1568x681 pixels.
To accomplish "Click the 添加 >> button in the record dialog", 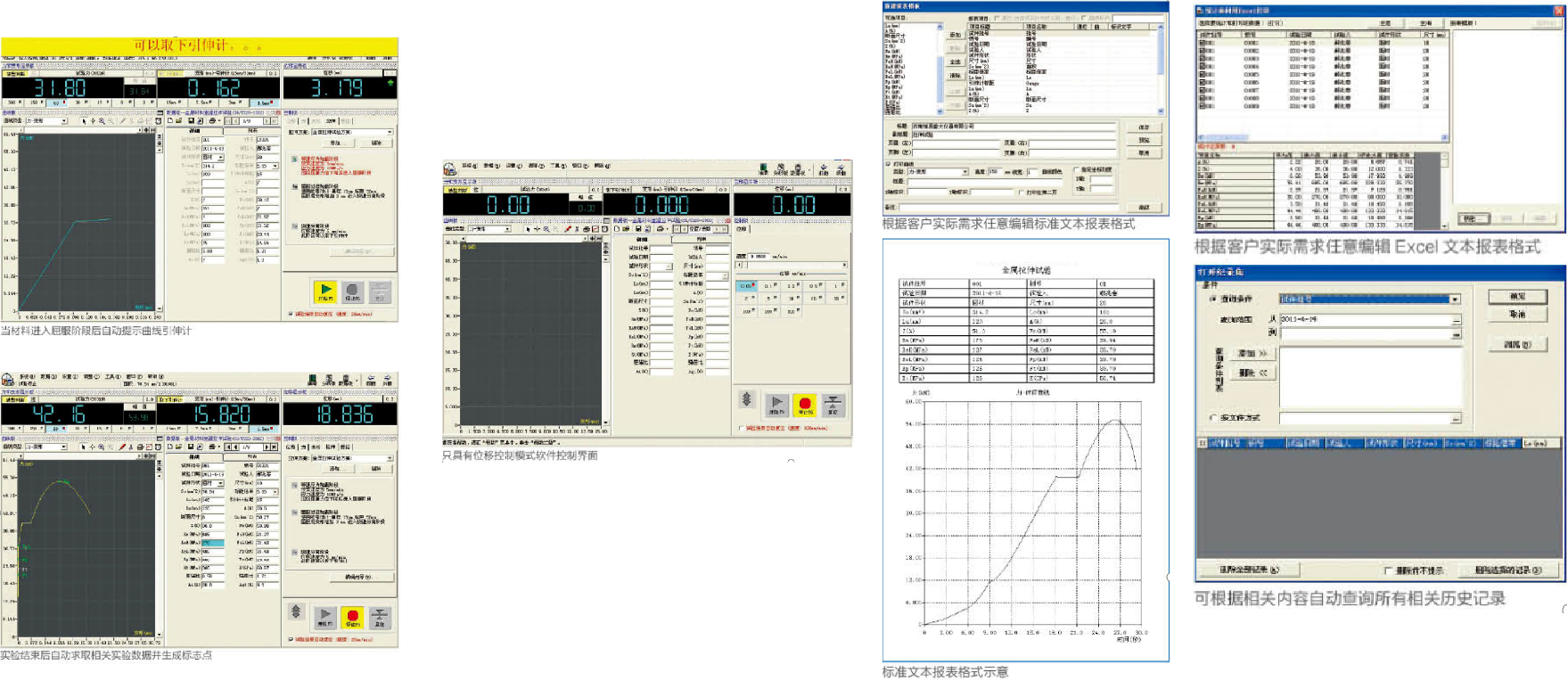I will coord(1253,354).
